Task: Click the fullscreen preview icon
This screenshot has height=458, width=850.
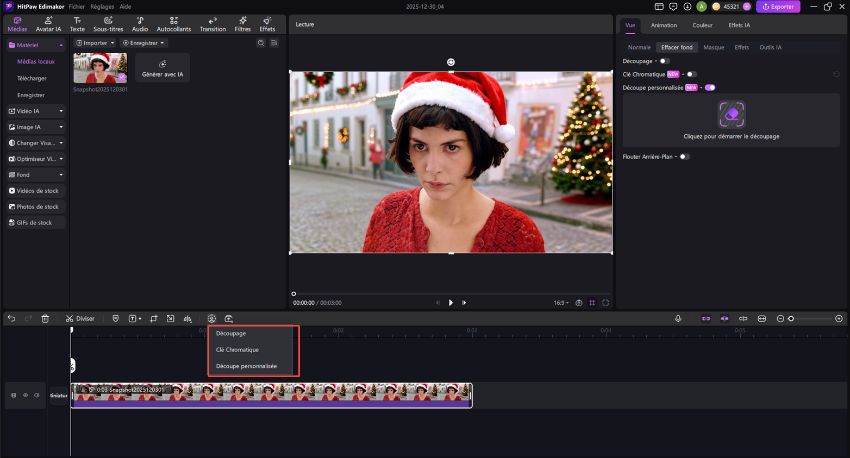Action: click(606, 302)
